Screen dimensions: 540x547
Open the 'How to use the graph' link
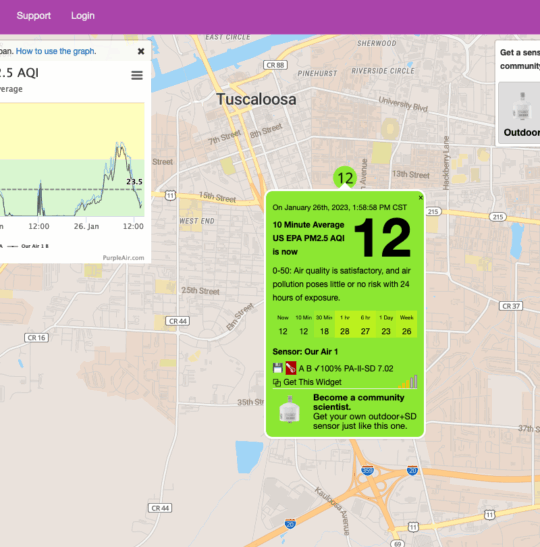pyautogui.click(x=56, y=51)
